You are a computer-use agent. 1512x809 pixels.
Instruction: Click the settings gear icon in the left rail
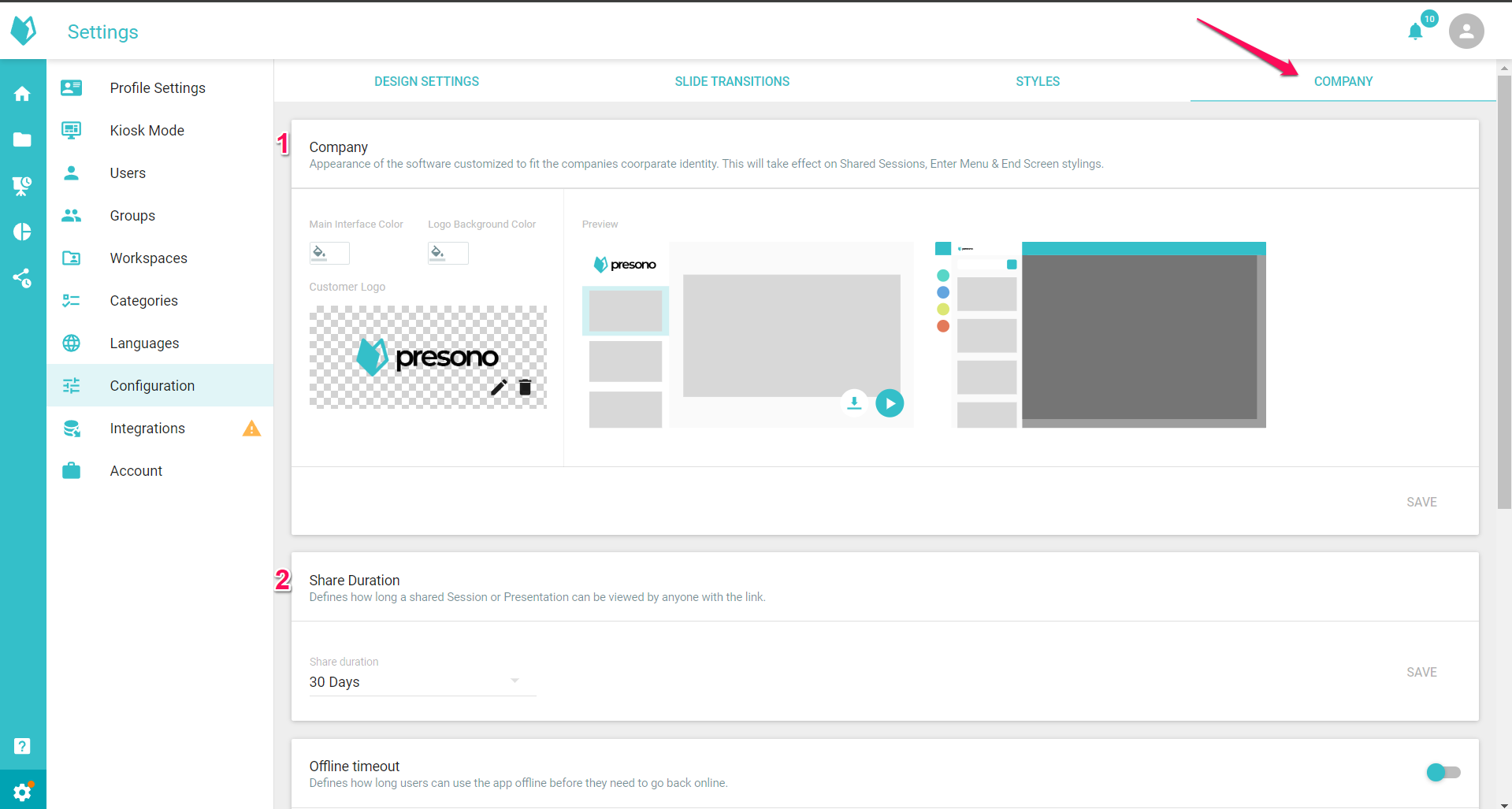pos(23,791)
